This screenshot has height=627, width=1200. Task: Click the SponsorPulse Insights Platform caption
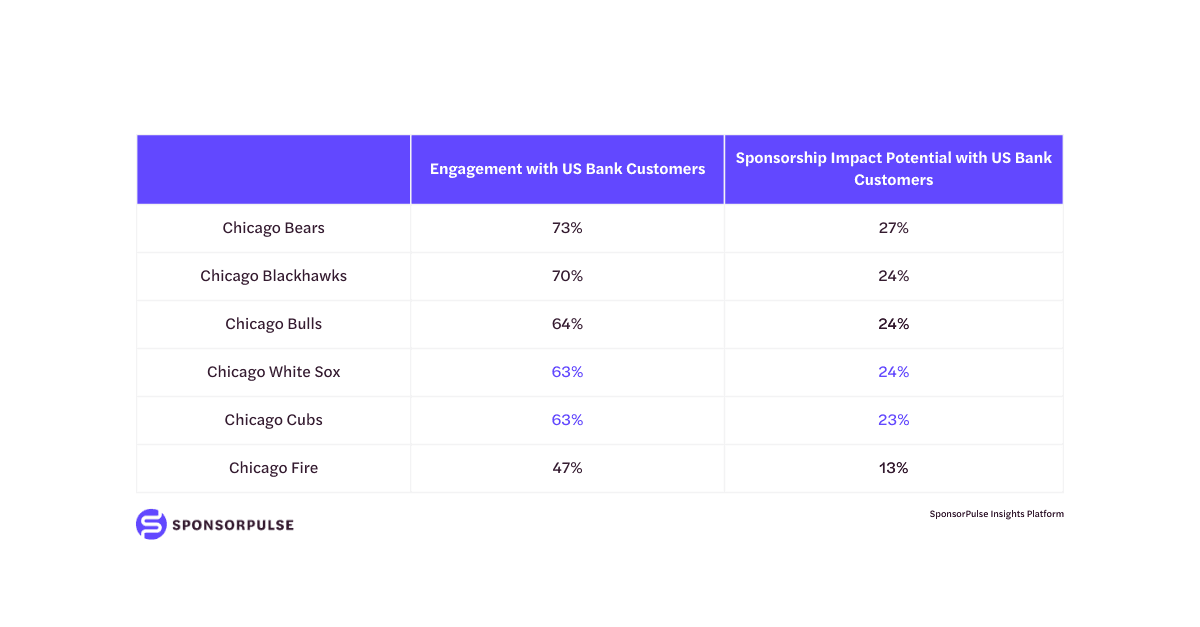pyautogui.click(x=996, y=514)
